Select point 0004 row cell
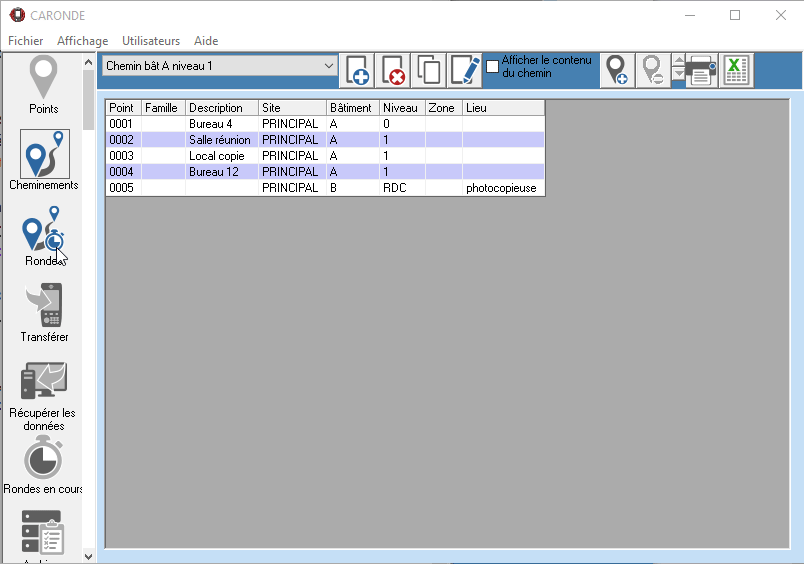Viewport: 804px width, 564px height. point(124,171)
